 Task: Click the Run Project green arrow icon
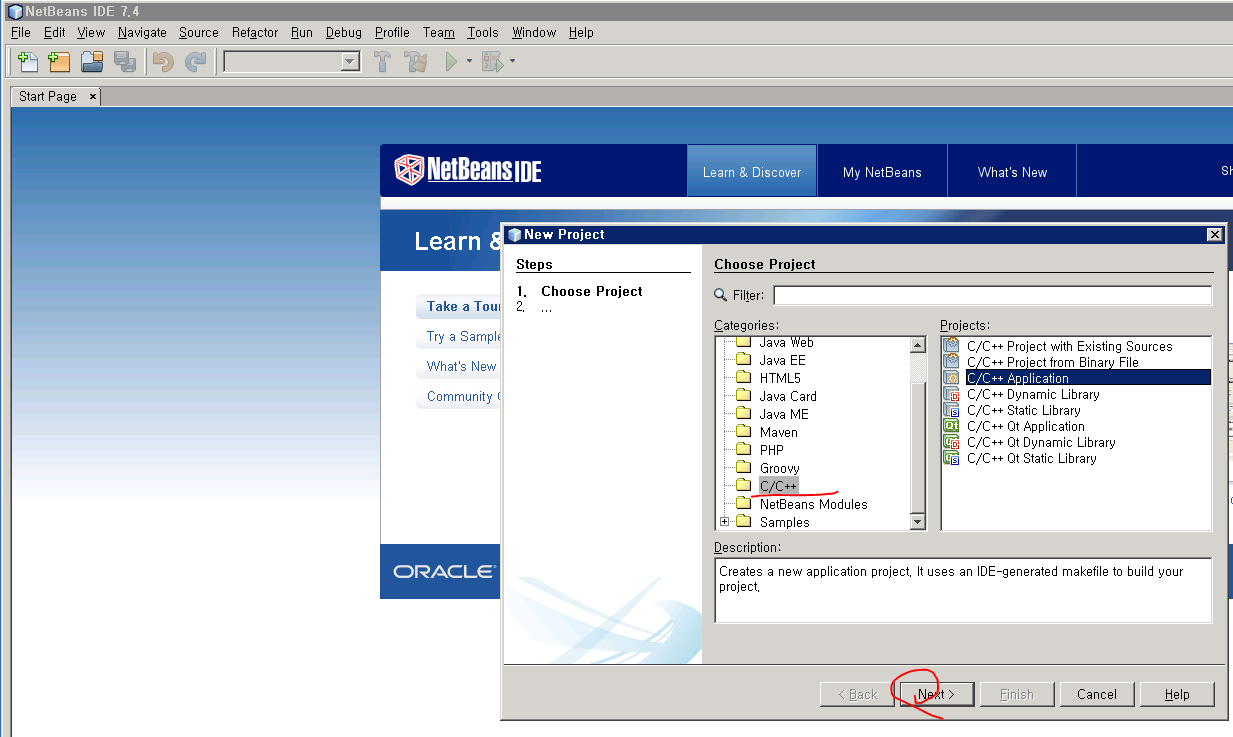pos(451,62)
